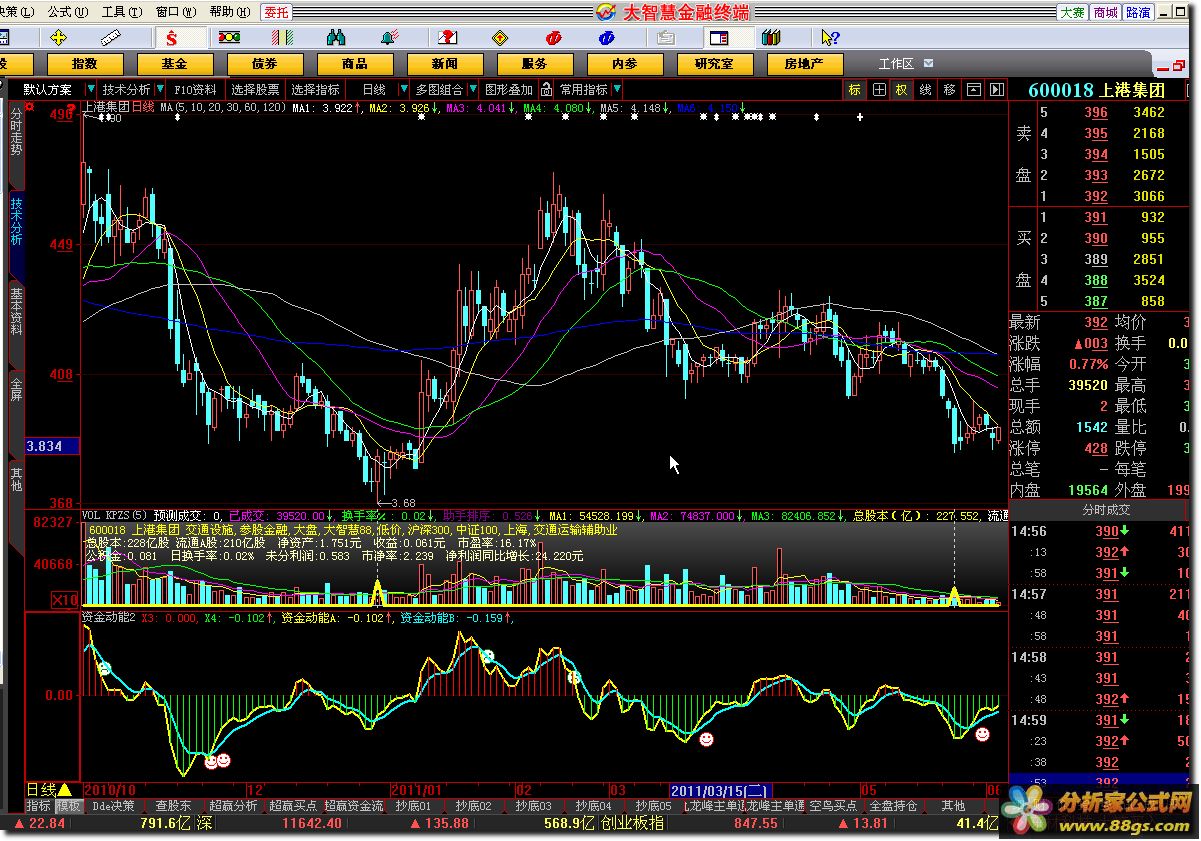Open dropdown arrow beside 默认方案
Screen dimensions: 1201x841
(x=90, y=89)
